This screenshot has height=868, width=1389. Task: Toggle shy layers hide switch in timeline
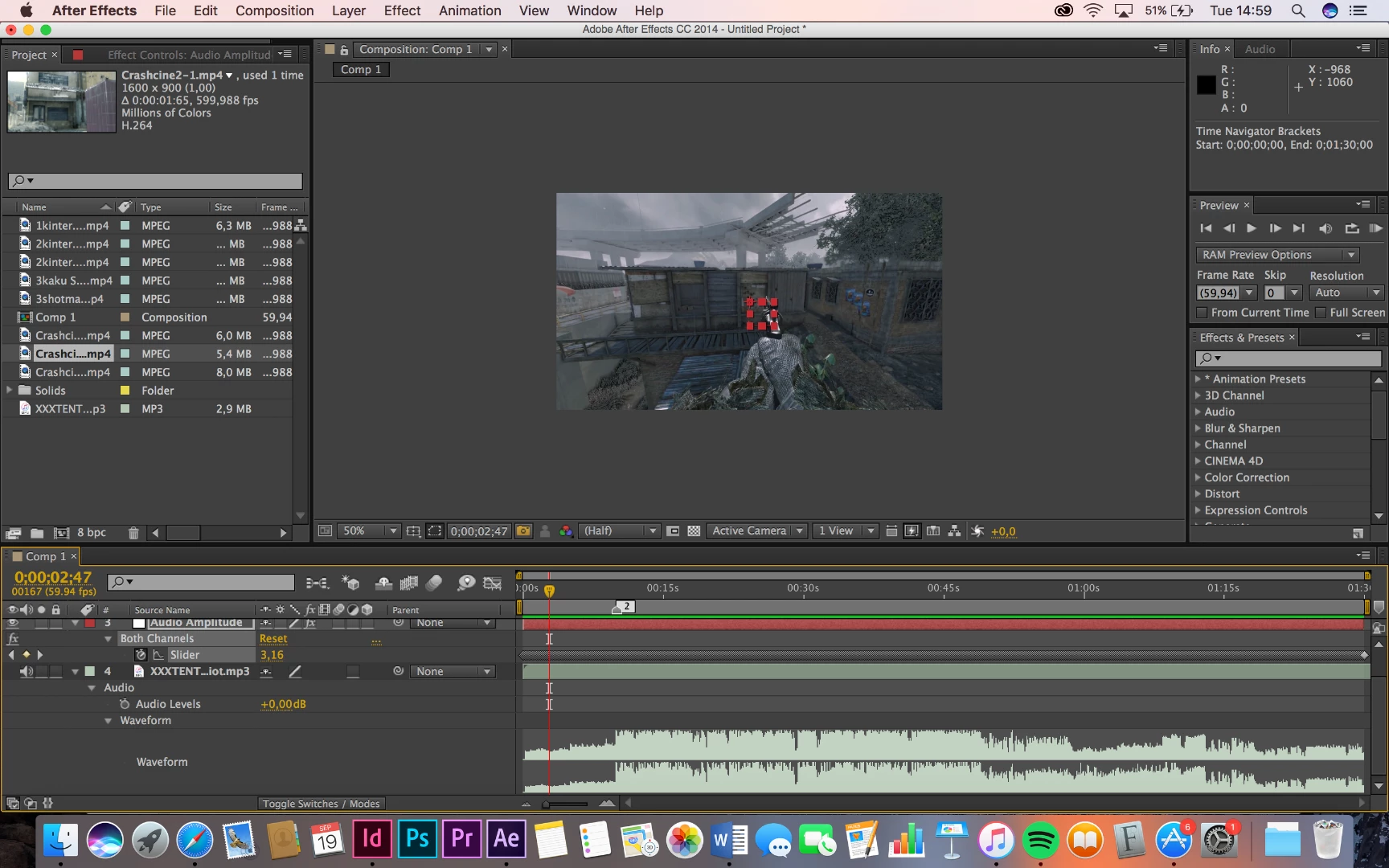pos(384,583)
